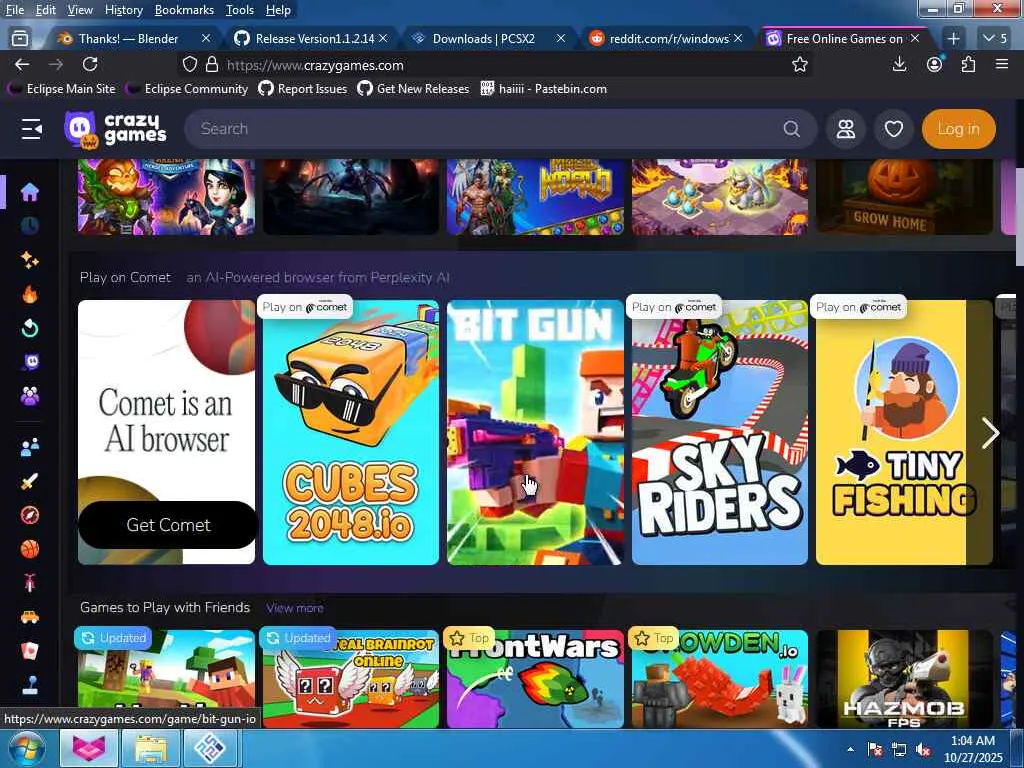Open Sky Riders game thumbnail
Viewport: 1024px width, 768px height.
tap(720, 432)
